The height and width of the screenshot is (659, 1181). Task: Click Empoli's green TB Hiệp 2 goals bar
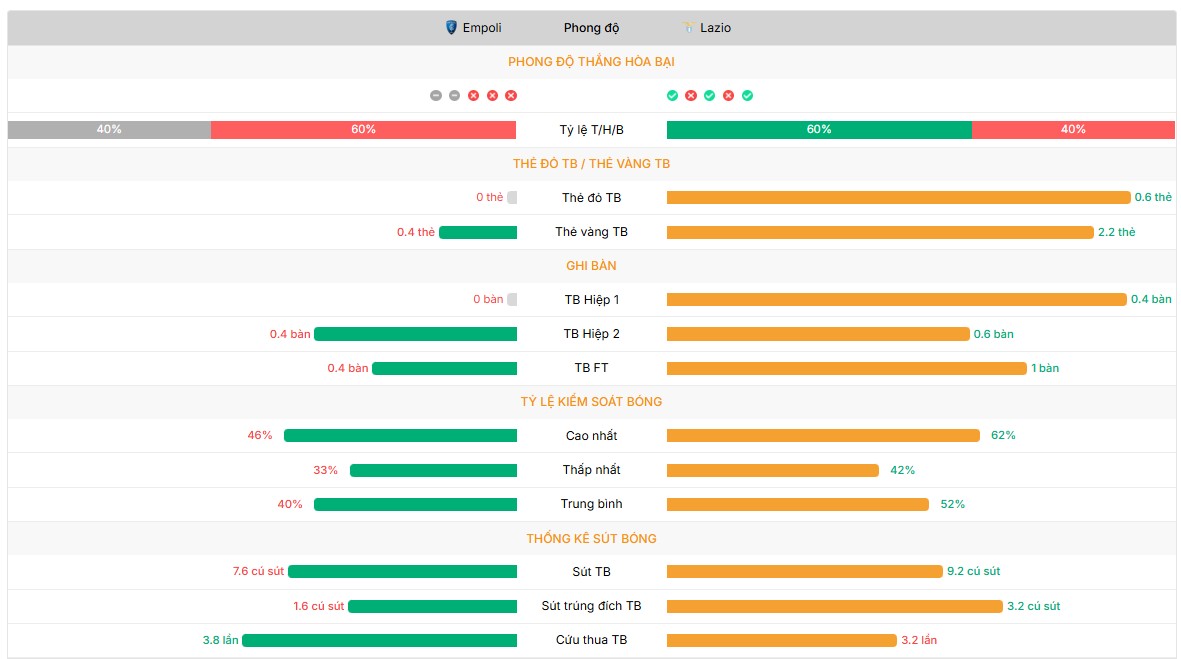tap(416, 334)
